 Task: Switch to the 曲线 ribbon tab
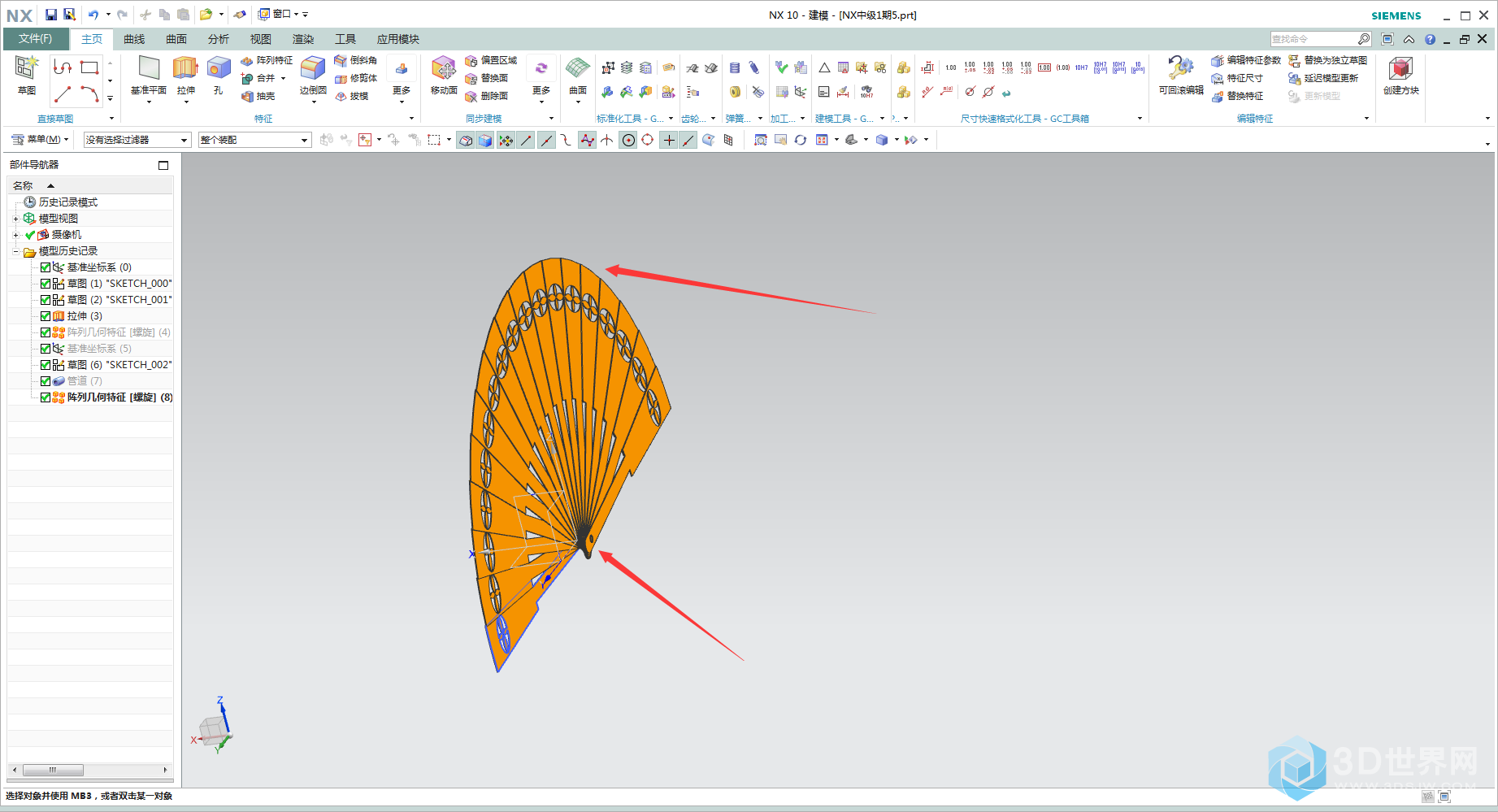click(134, 39)
